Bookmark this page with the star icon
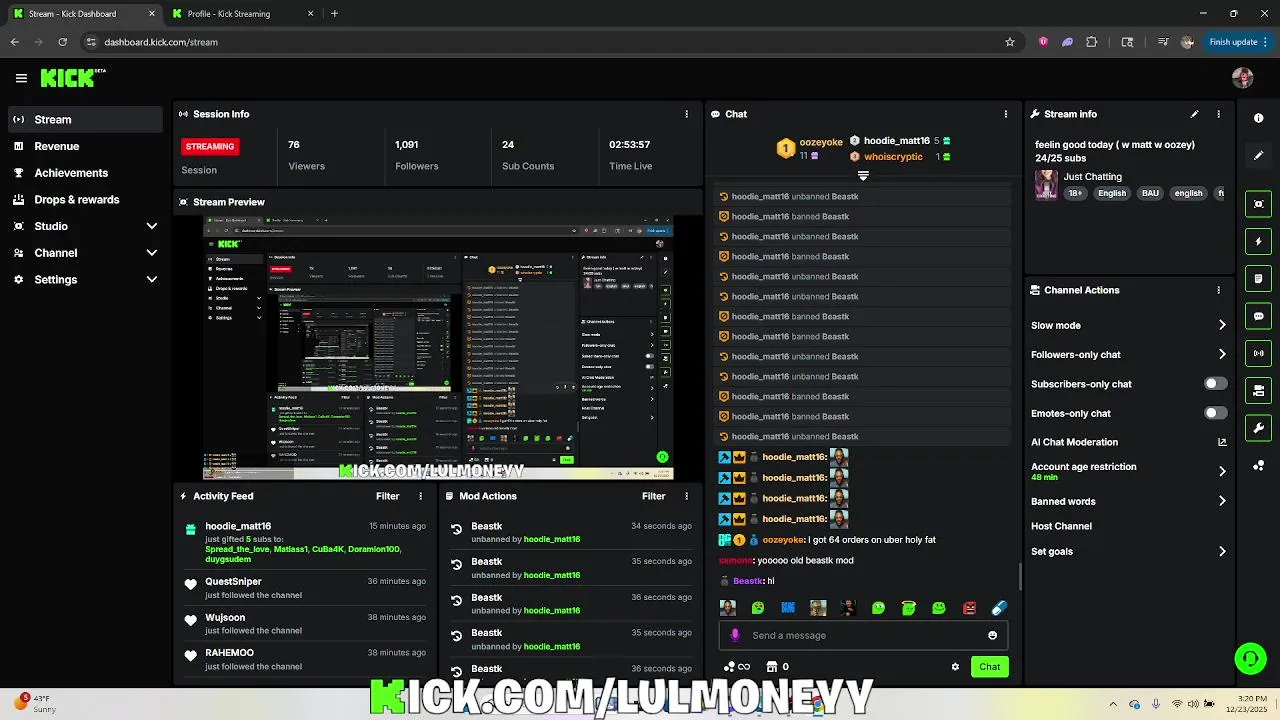Screen dimensions: 1280x720 click(x=1010, y=42)
